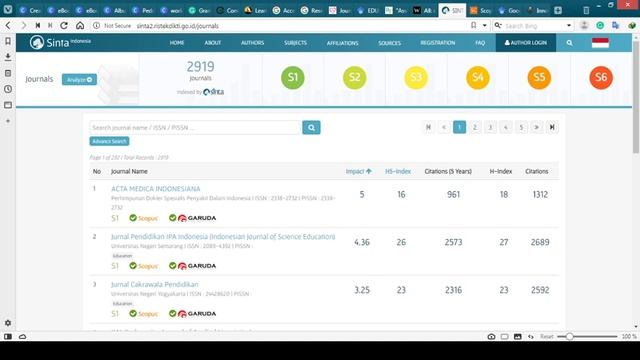
Task: Click the Sinta site search magnifier icon
Action: [x=569, y=43]
